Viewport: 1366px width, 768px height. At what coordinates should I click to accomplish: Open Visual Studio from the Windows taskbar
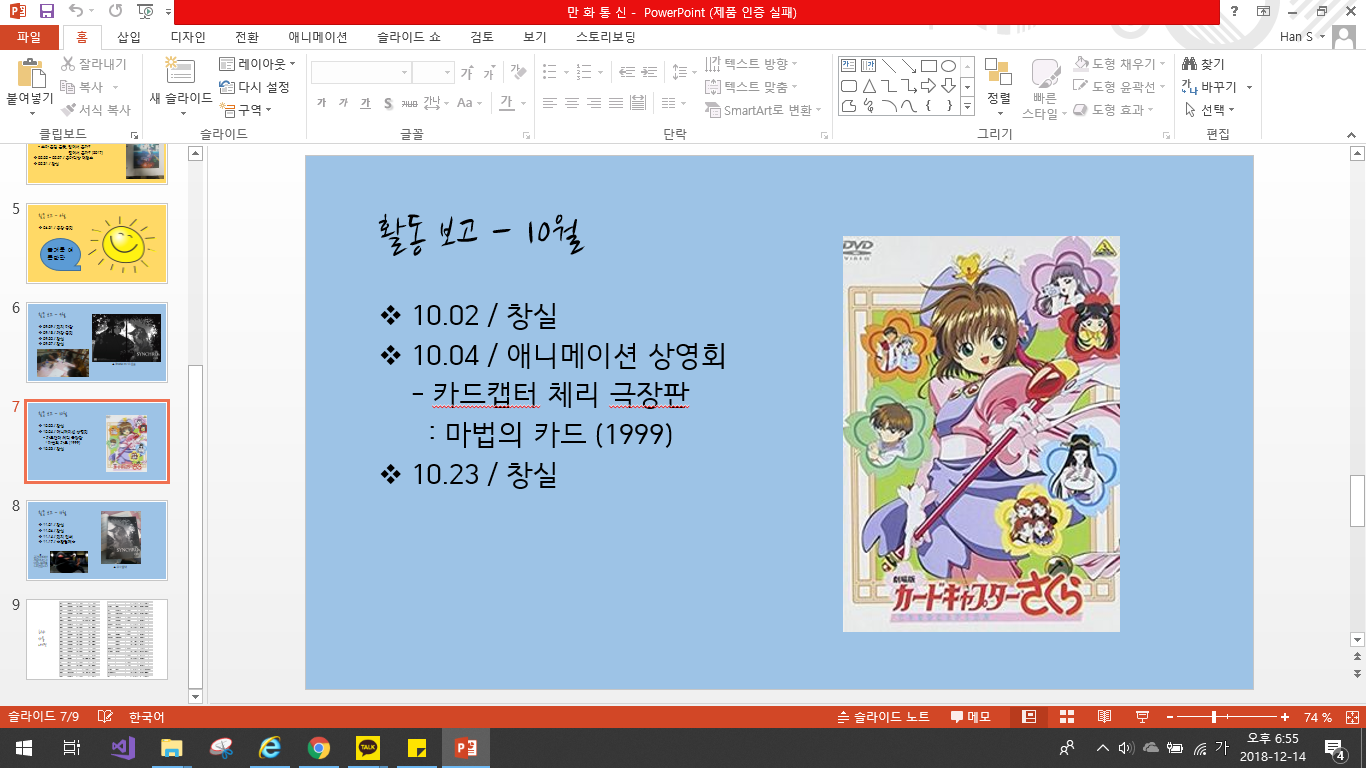(x=123, y=747)
